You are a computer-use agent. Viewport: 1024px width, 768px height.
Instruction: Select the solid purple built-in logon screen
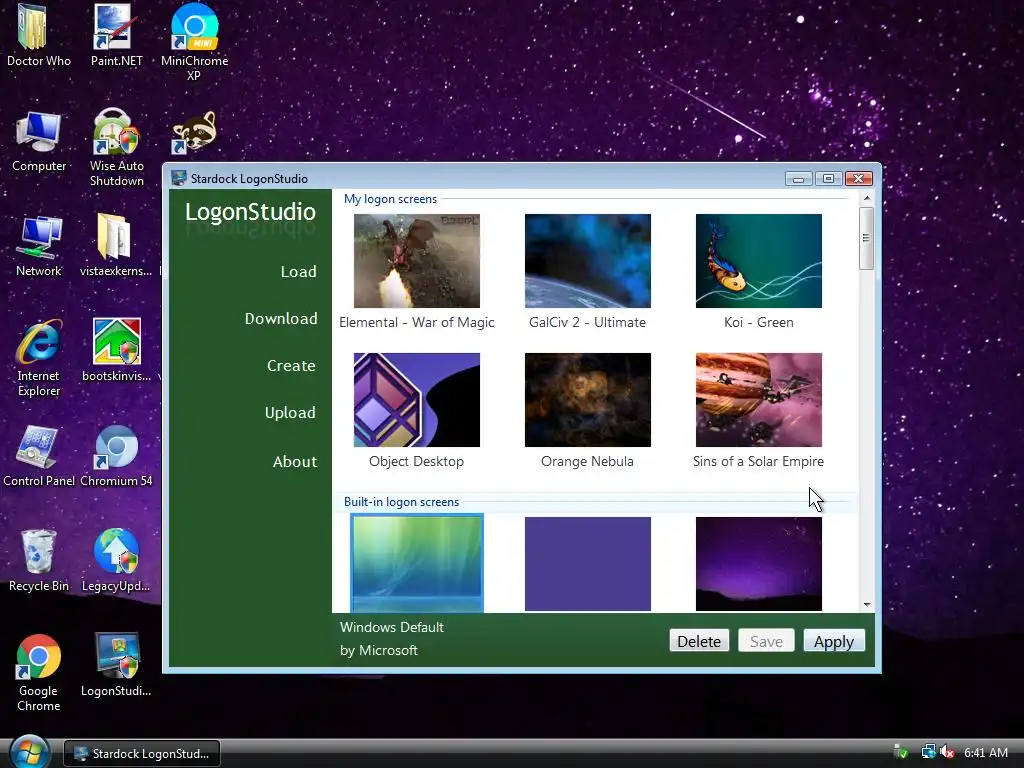tap(588, 564)
